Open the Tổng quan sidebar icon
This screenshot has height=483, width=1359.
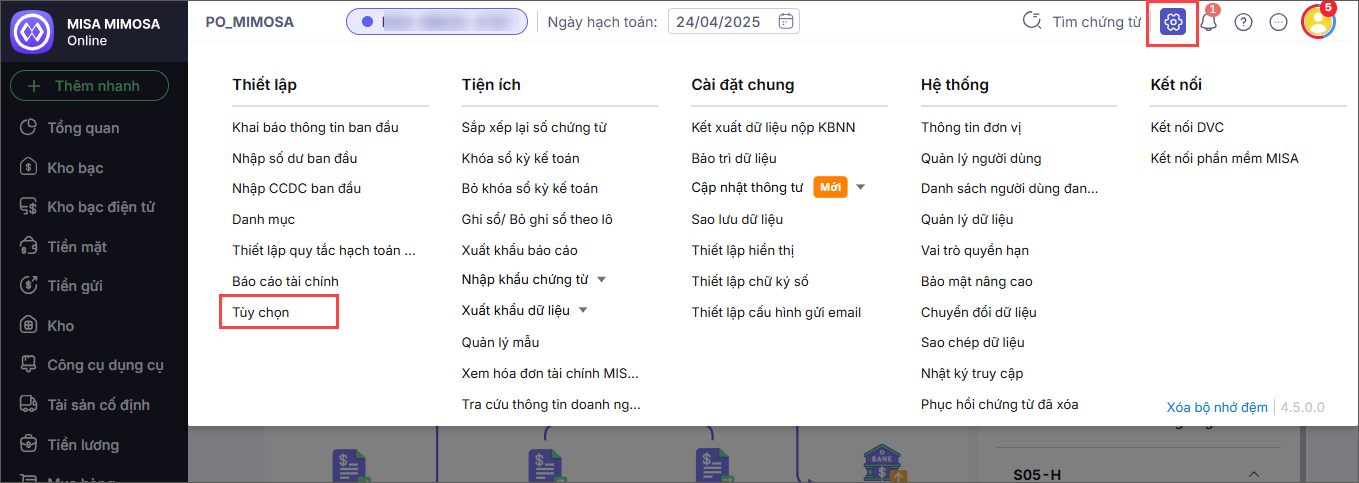[28, 127]
